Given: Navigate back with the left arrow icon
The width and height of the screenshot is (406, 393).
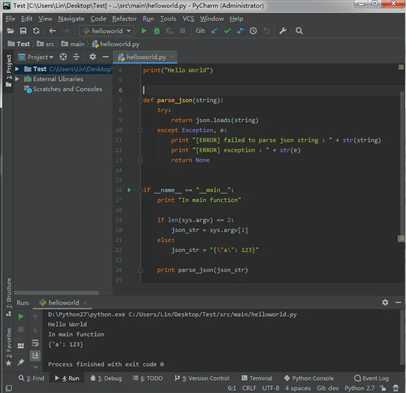Looking at the screenshot, I should 52,31.
